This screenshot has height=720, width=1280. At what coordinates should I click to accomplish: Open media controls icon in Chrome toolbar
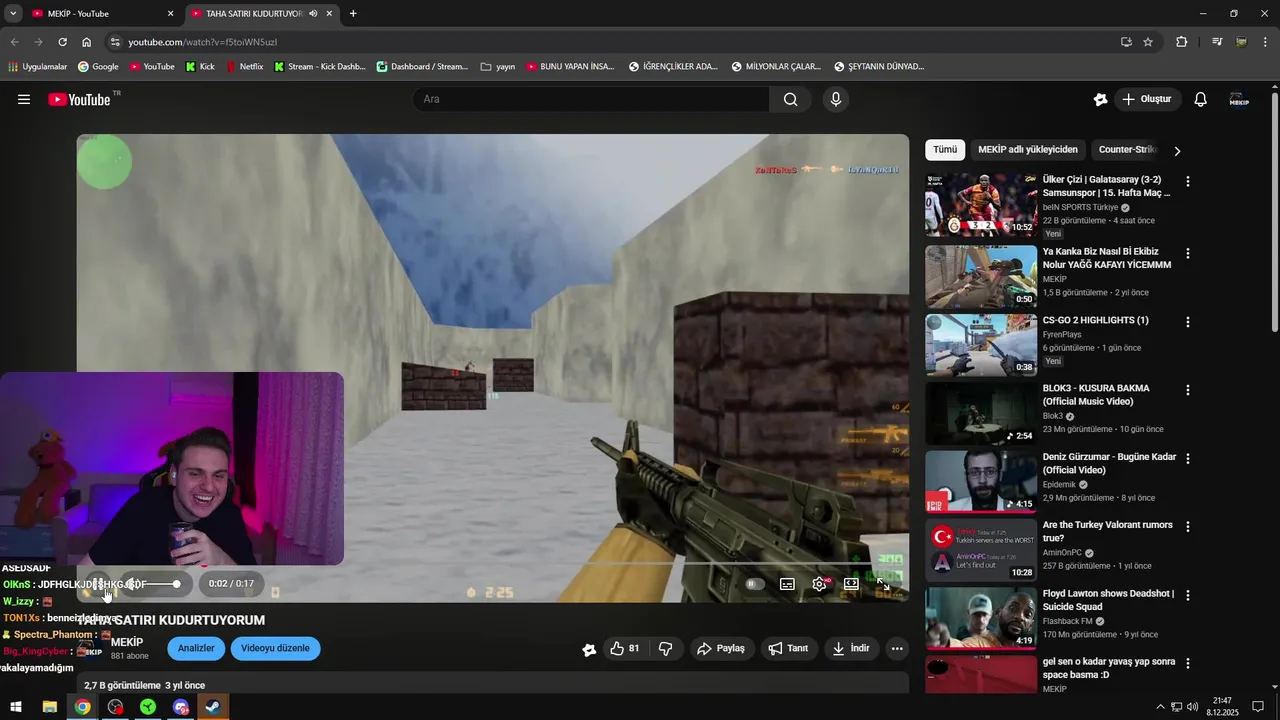(1217, 42)
